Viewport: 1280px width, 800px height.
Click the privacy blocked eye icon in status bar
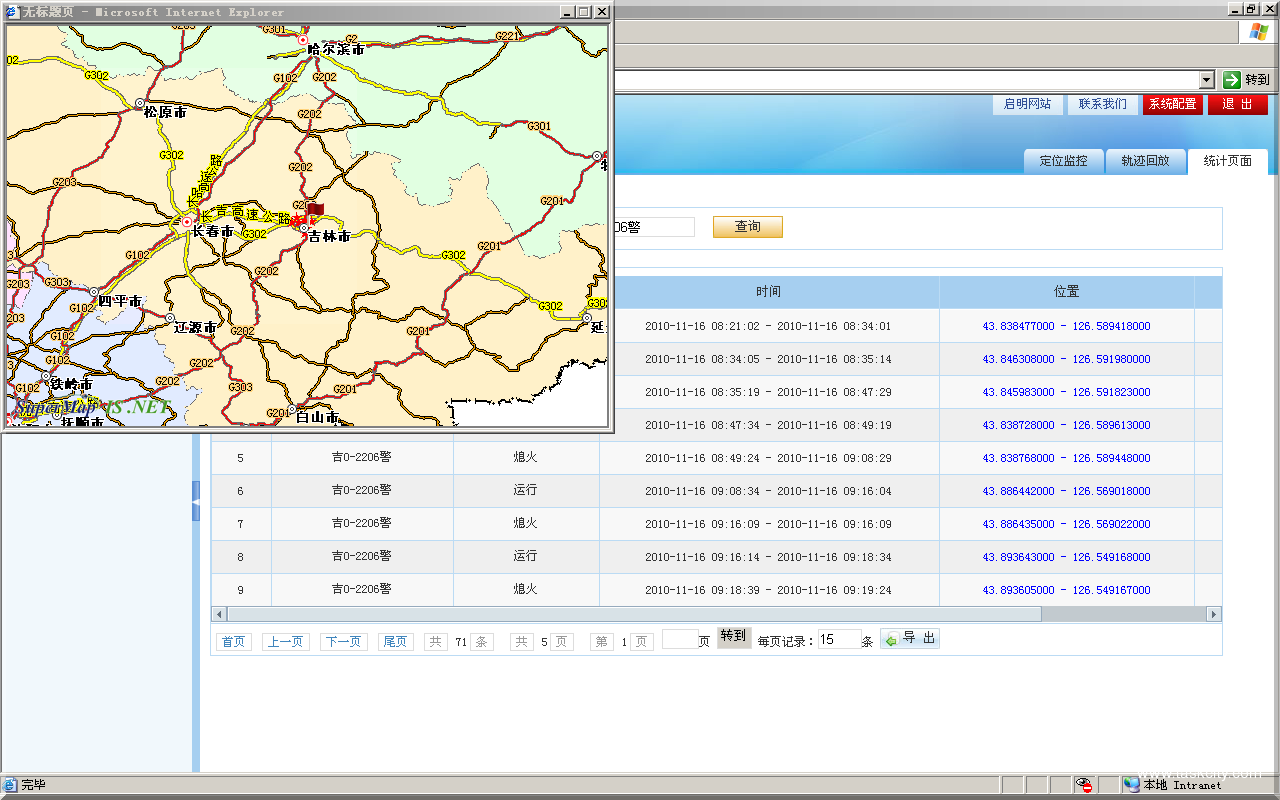[x=1085, y=785]
